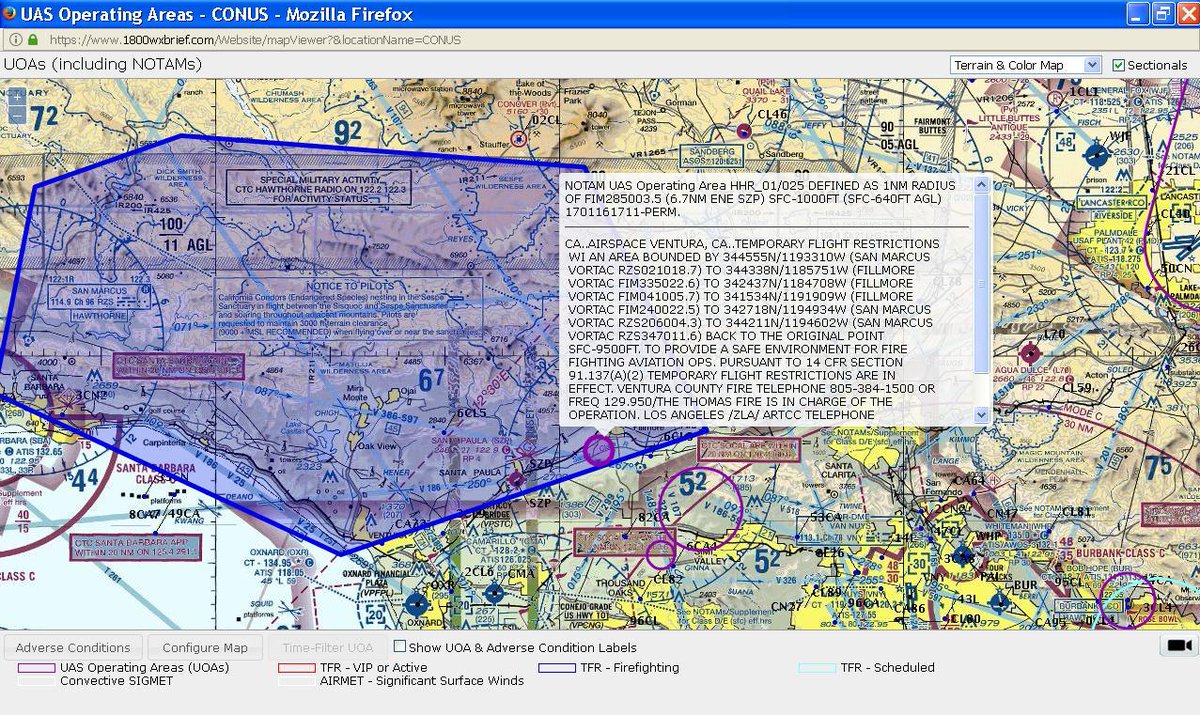Image resolution: width=1200 pixels, height=715 pixels.
Task: Enable Show UOA & Adverse Condition Labels
Action: point(400,646)
